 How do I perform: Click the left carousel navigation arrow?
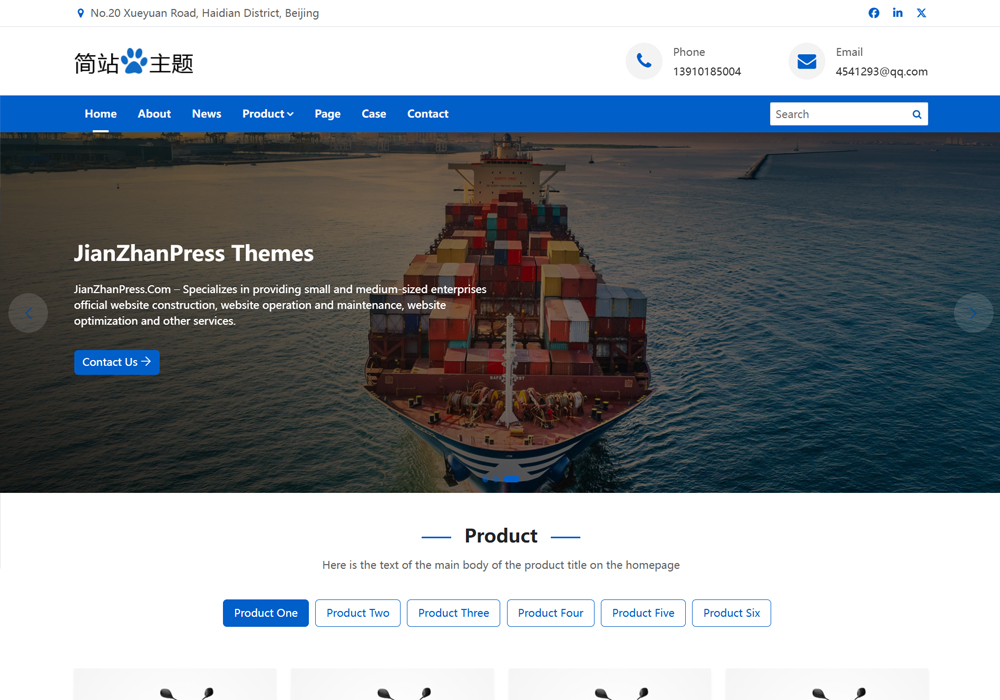pos(28,313)
